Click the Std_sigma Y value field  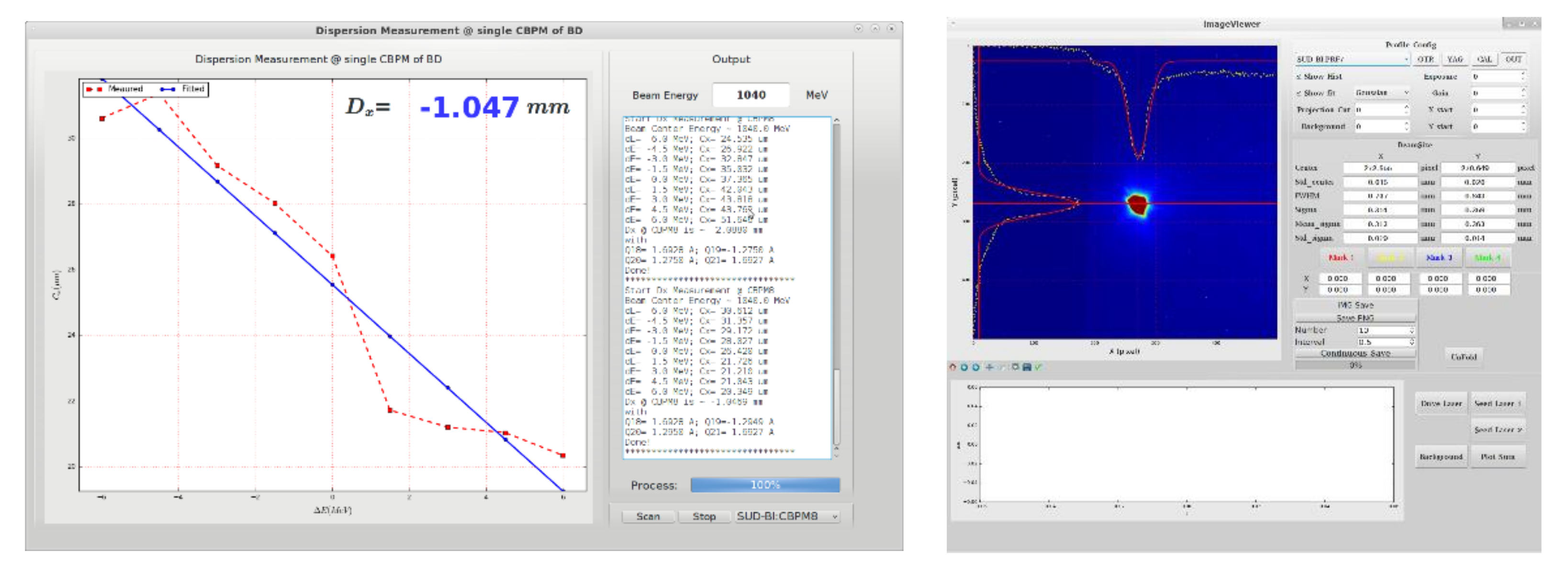coord(1478,238)
